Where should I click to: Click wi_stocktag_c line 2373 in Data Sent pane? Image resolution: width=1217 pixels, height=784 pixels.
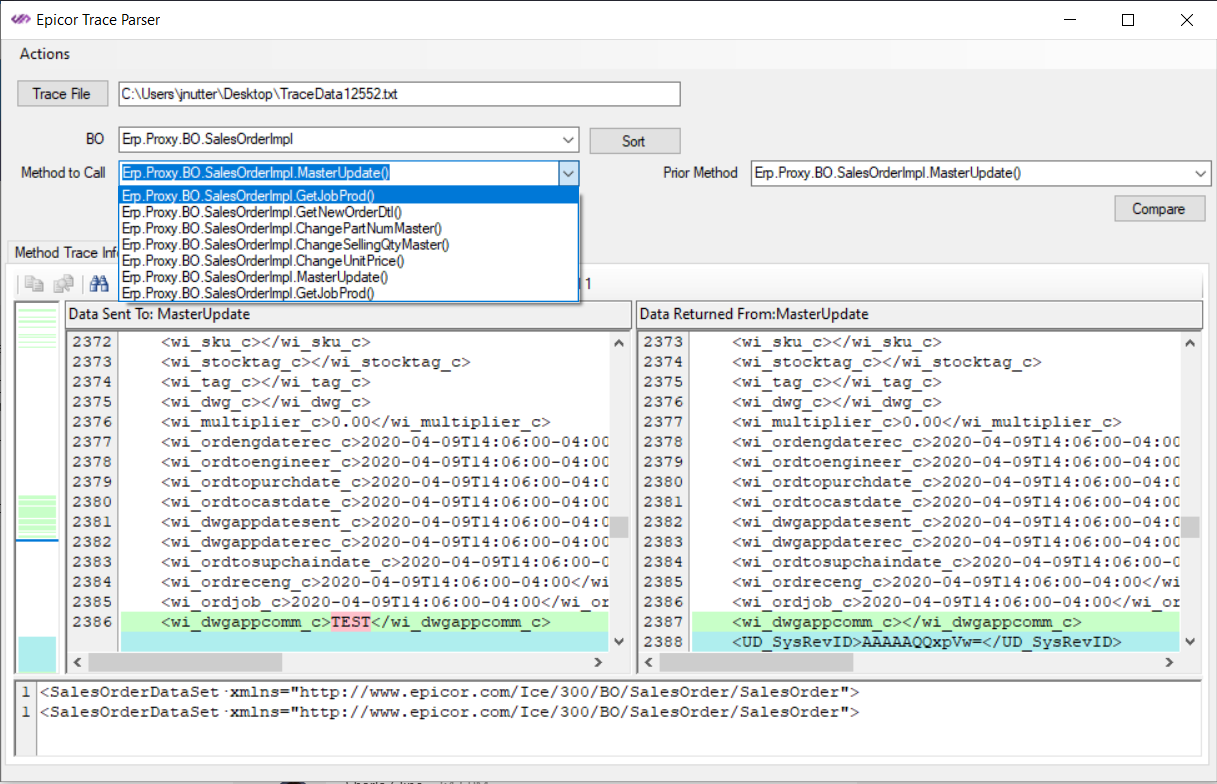click(x=315, y=362)
